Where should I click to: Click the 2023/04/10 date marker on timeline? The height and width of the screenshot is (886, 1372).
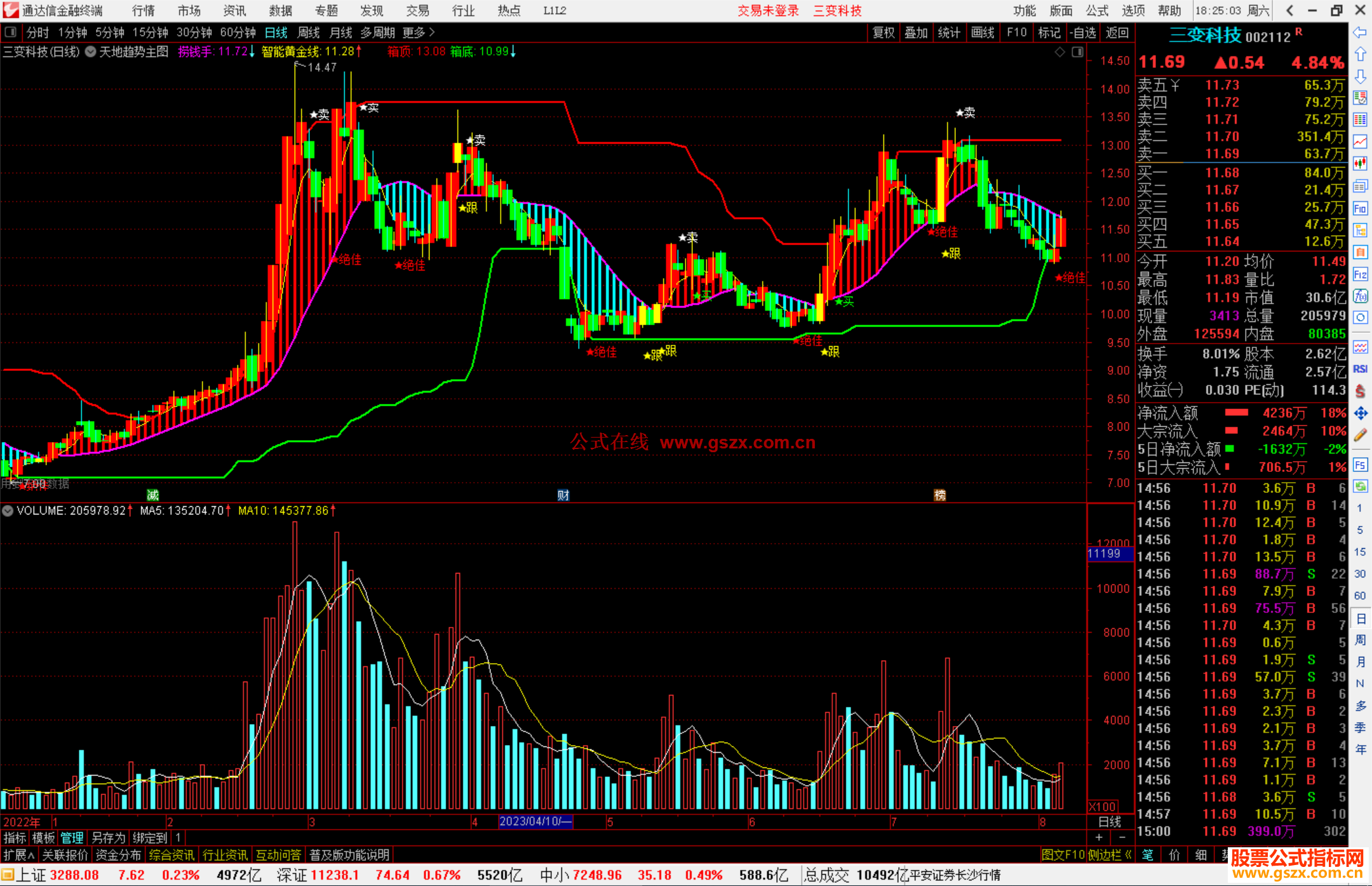point(535,821)
